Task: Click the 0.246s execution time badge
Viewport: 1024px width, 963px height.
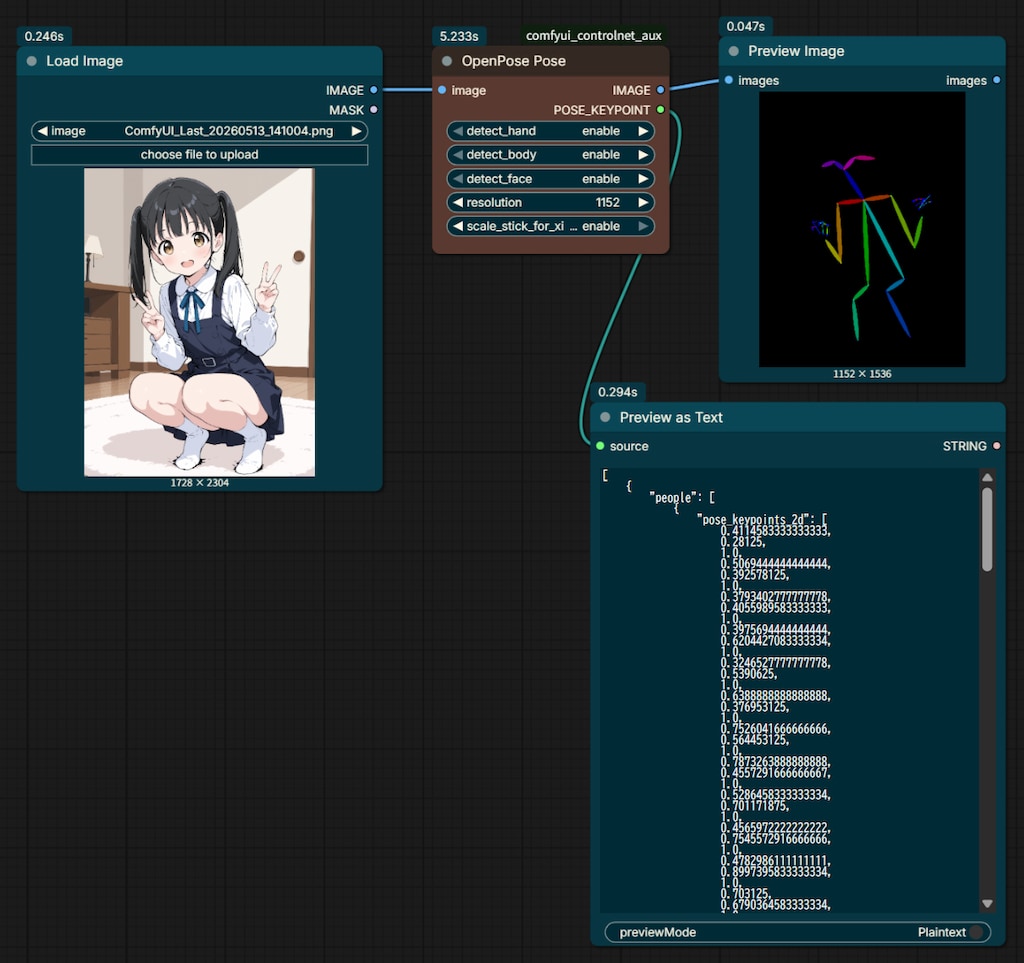Action: point(44,36)
